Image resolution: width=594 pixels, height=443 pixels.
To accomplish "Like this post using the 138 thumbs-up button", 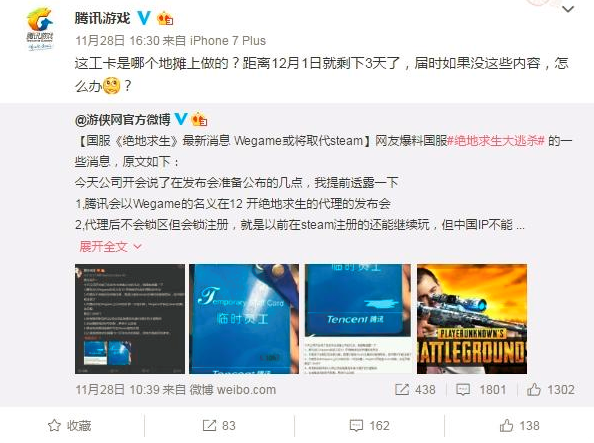I will pyautogui.click(x=519, y=426).
